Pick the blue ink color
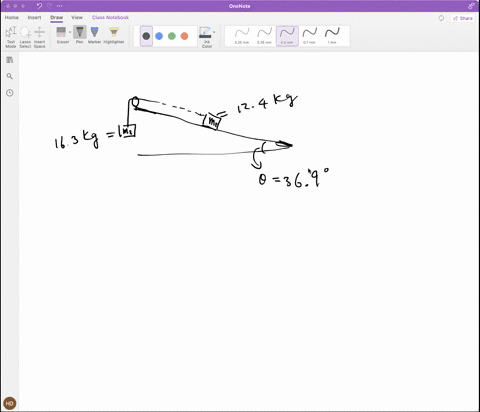Screen dimensions: 480x412 159,36
